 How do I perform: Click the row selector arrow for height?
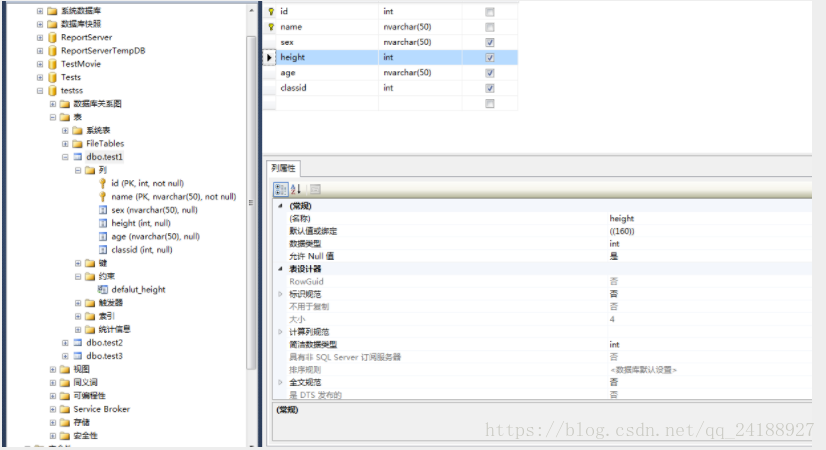pos(269,57)
